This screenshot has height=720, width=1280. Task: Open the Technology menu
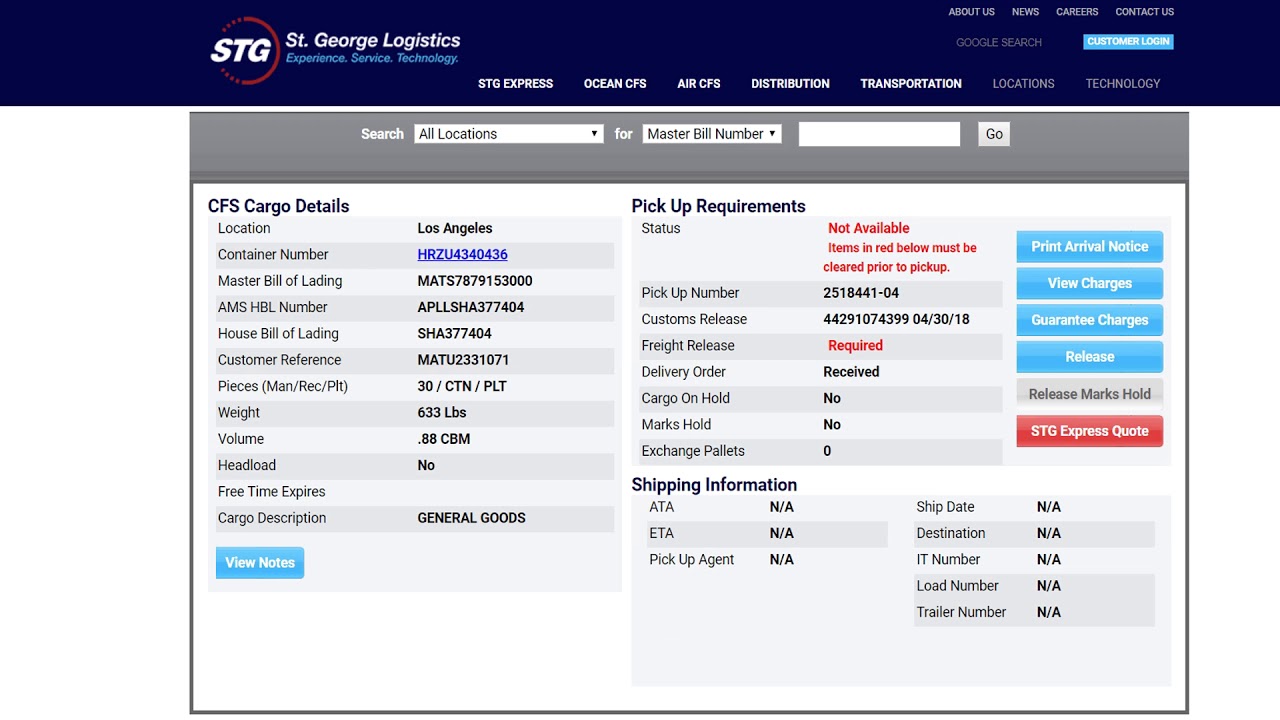pos(1123,84)
